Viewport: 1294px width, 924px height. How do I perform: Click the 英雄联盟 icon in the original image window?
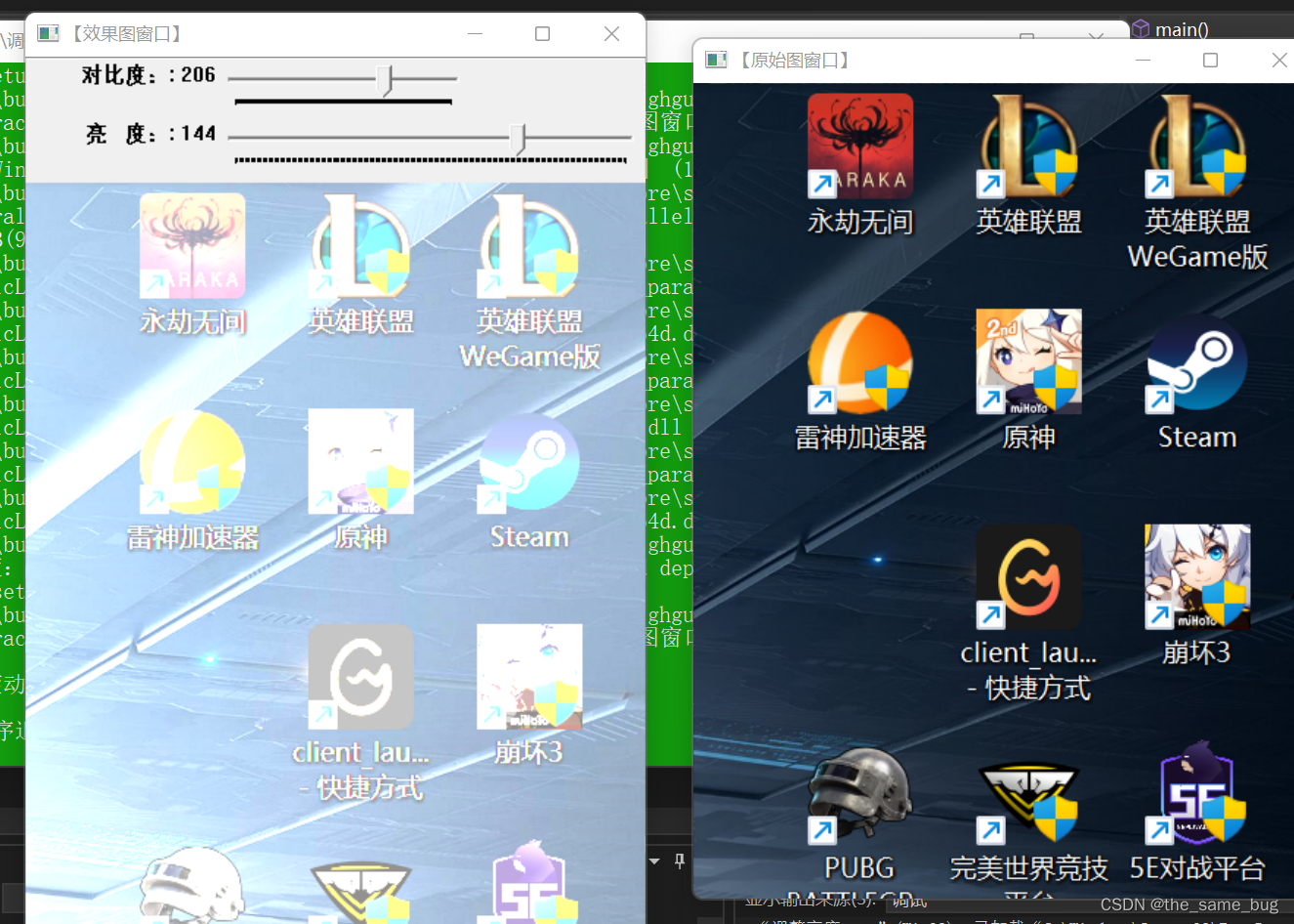coord(1028,146)
